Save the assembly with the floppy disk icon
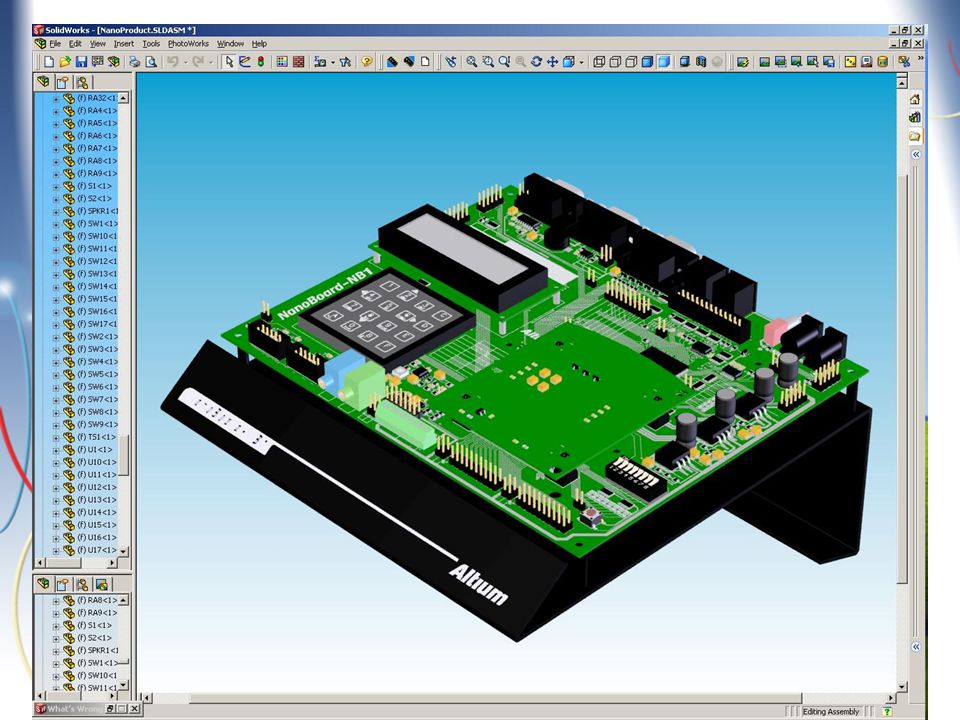 point(81,62)
